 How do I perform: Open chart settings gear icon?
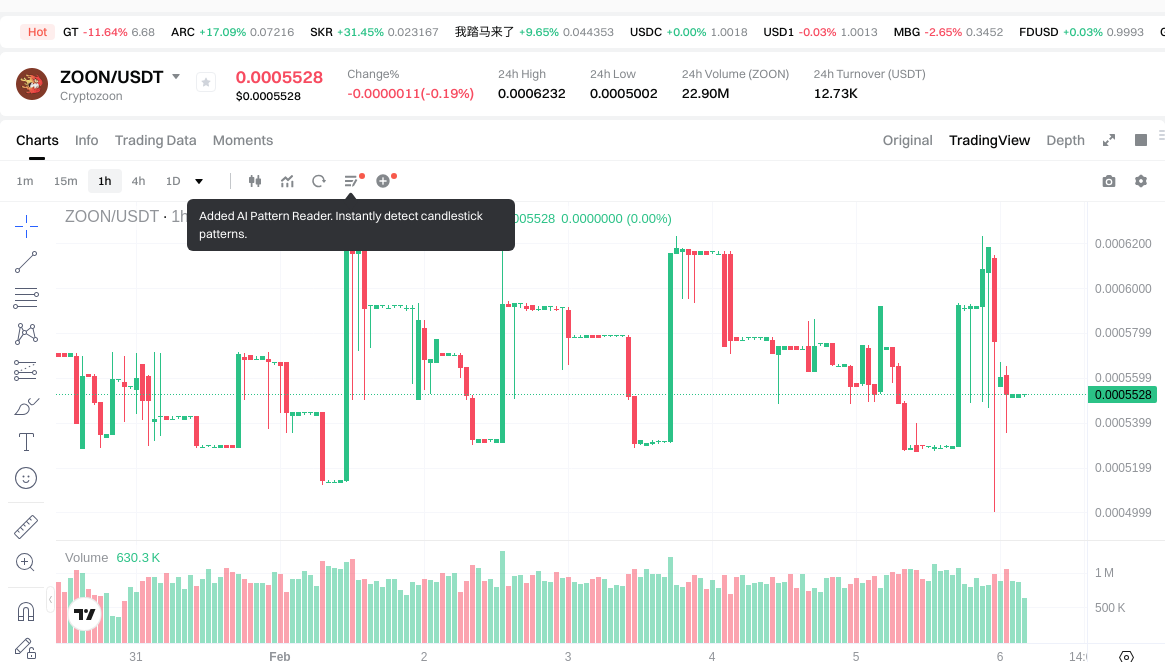pyautogui.click(x=1140, y=181)
